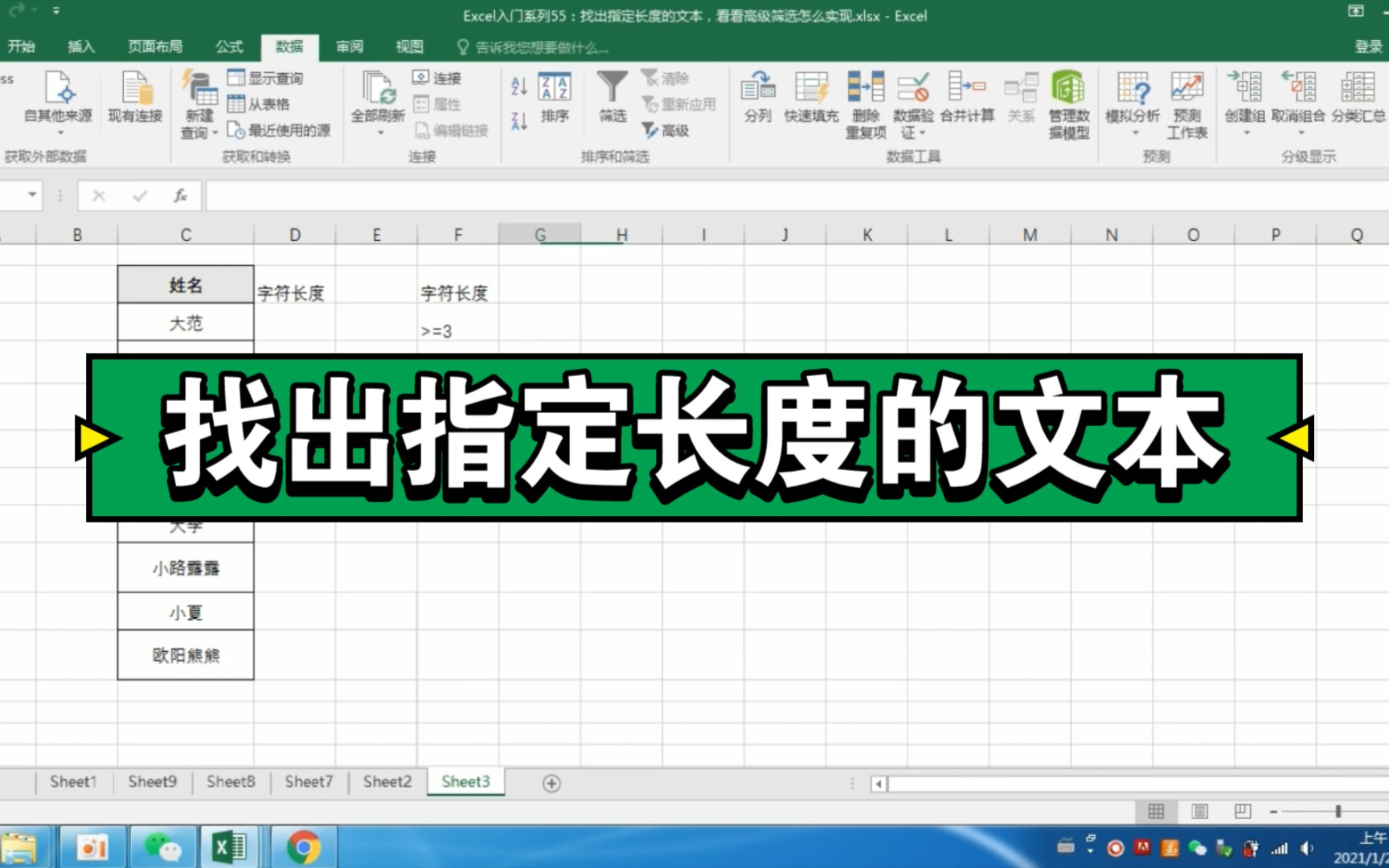The width and height of the screenshot is (1389, 868).
Task: Increase zoom using the status bar slider
Action: coord(1368,812)
